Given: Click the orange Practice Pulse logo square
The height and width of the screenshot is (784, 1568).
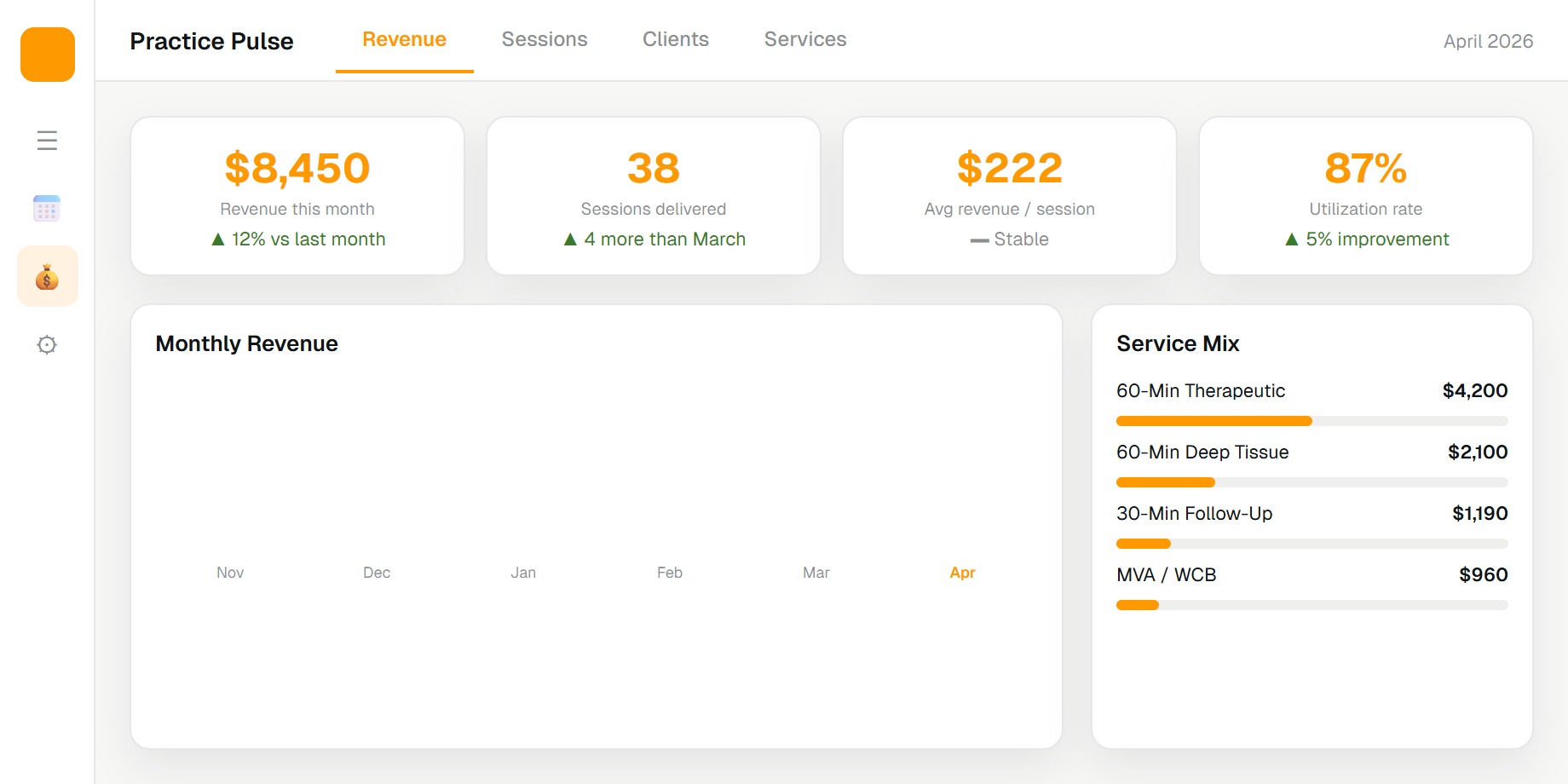Looking at the screenshot, I should [48, 55].
